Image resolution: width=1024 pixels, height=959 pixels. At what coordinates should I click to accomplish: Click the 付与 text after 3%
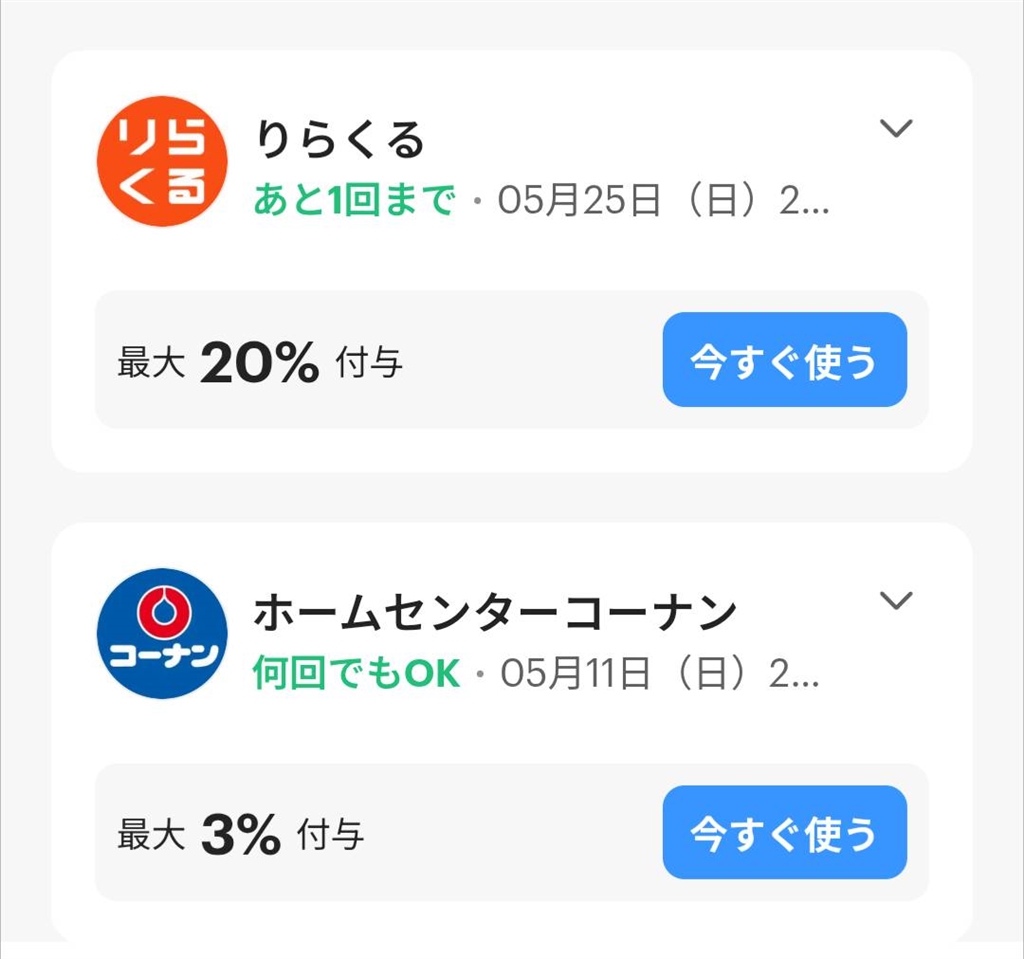coord(330,836)
